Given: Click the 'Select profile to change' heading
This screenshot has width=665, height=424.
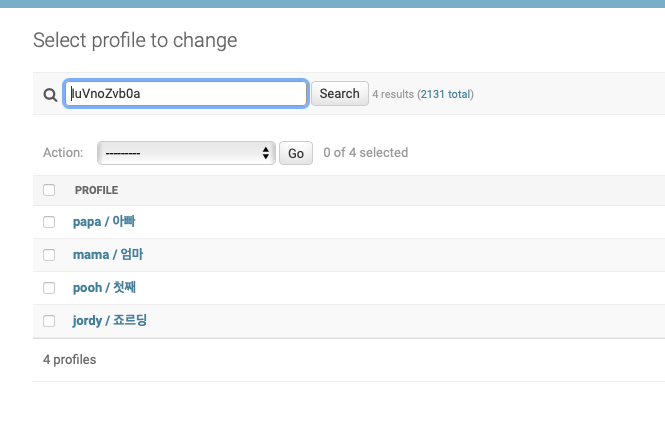Looking at the screenshot, I should pyautogui.click(x=135, y=41).
